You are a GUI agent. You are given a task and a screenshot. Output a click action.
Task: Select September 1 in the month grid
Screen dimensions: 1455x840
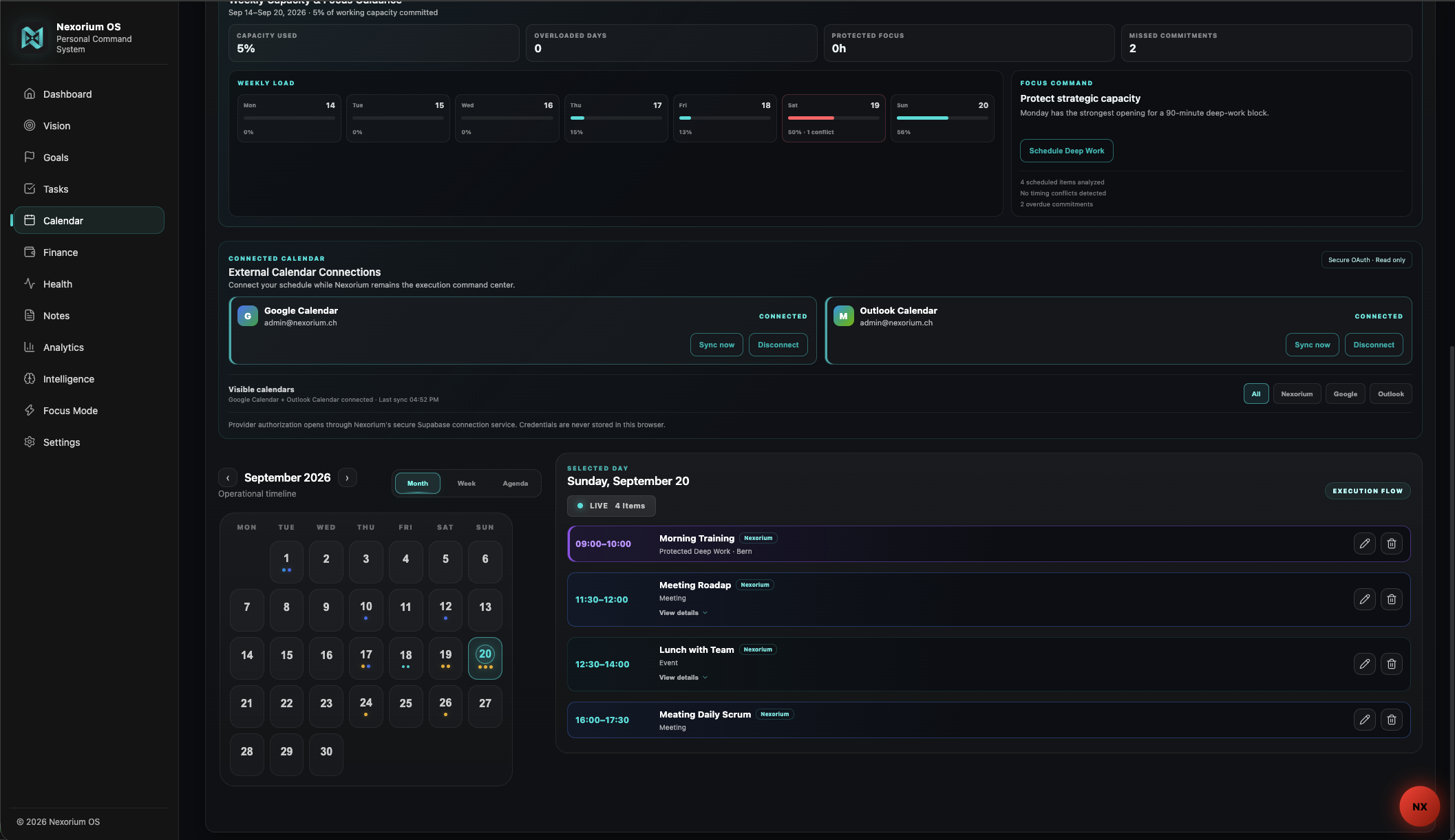286,562
